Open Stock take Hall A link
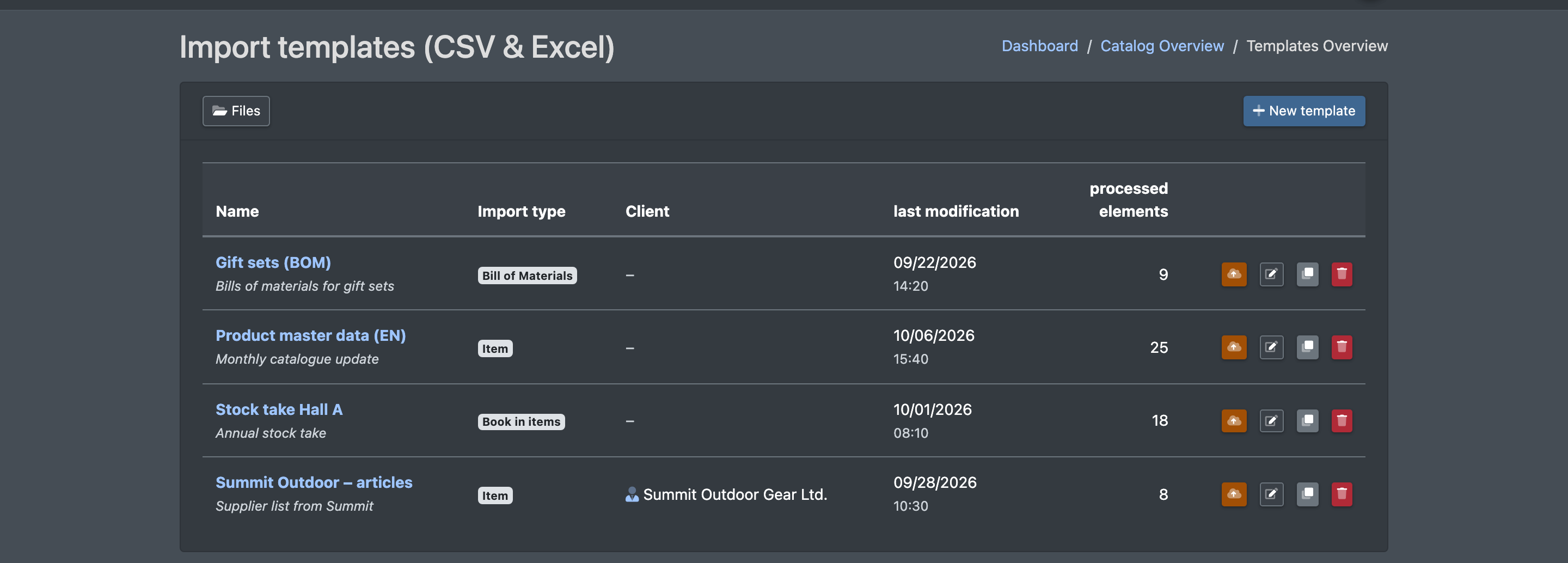1568x563 pixels. coord(279,409)
